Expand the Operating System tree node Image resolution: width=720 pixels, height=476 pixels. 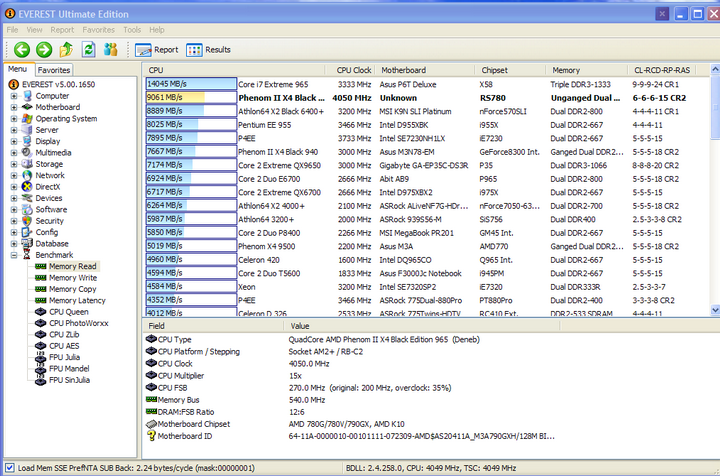pyautogui.click(x=14, y=119)
